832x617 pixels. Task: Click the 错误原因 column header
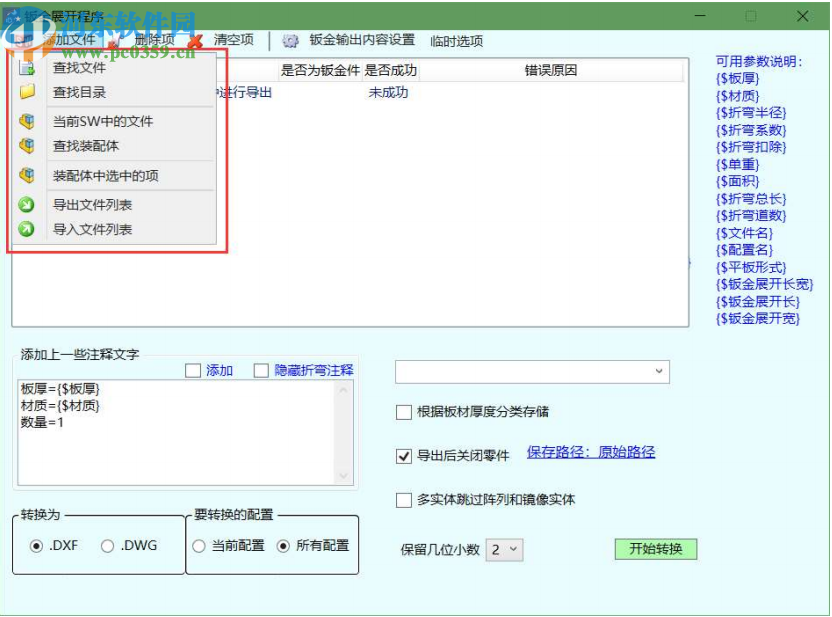click(x=550, y=71)
